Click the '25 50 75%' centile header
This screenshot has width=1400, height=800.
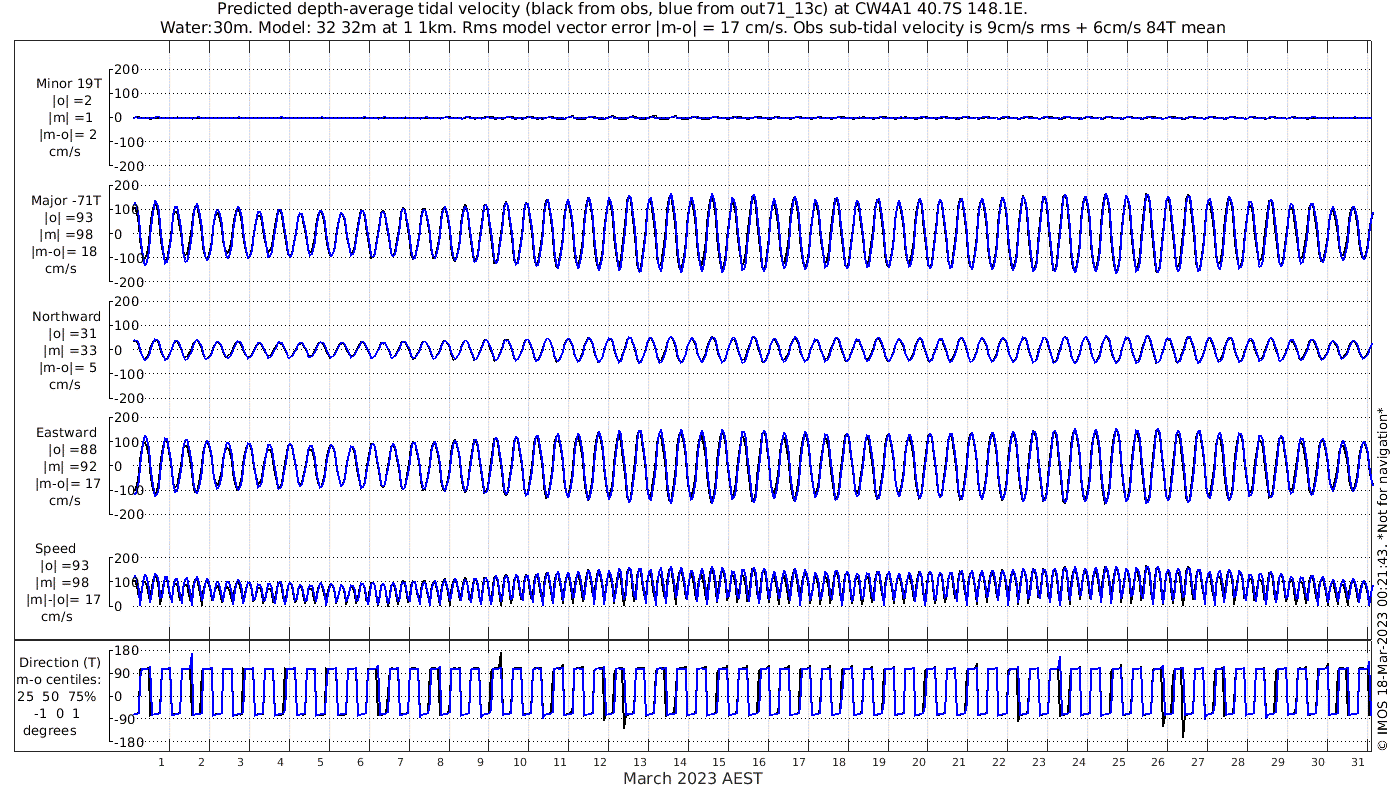pyautogui.click(x=57, y=696)
